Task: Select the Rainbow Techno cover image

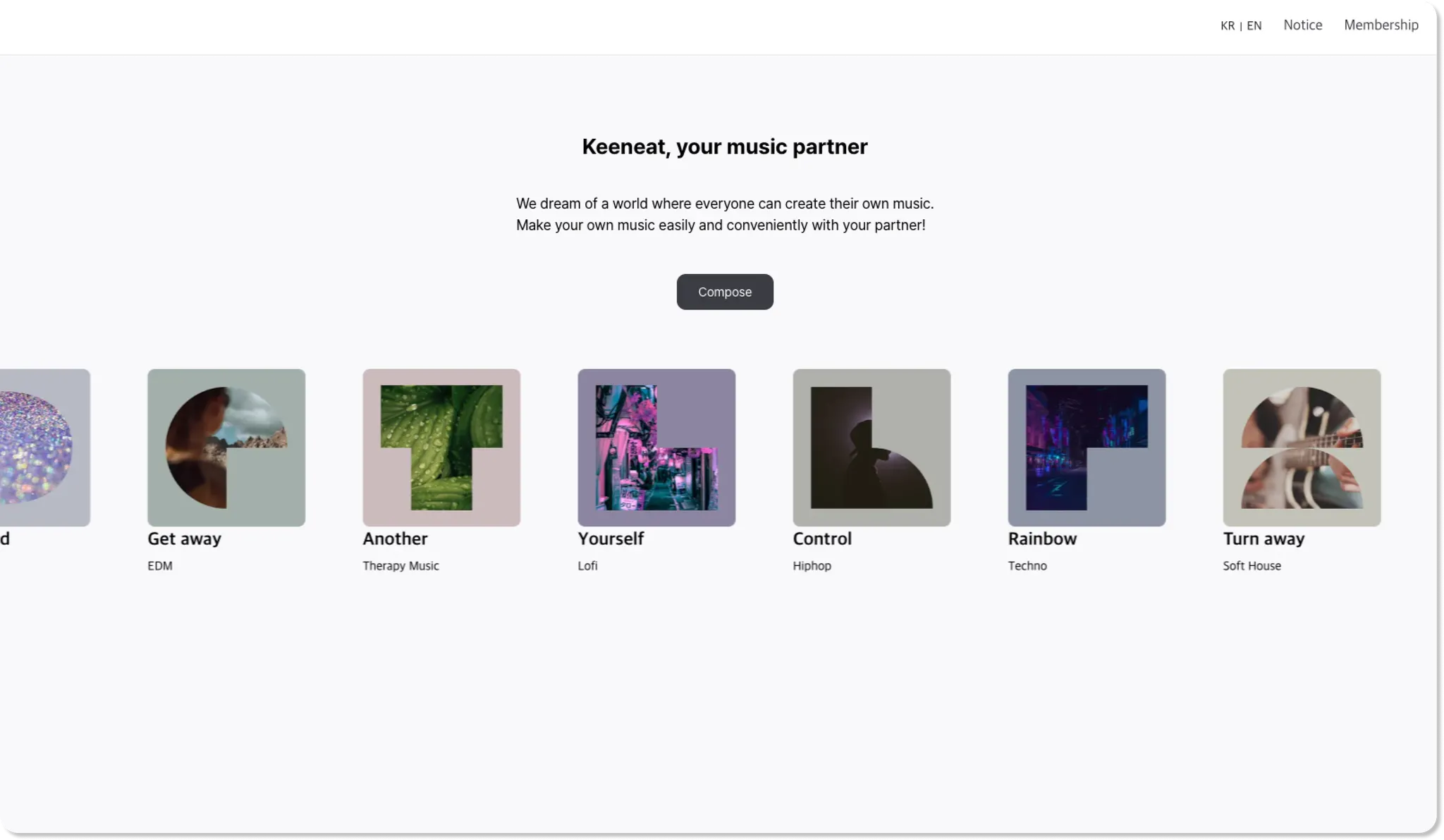Action: (x=1087, y=447)
